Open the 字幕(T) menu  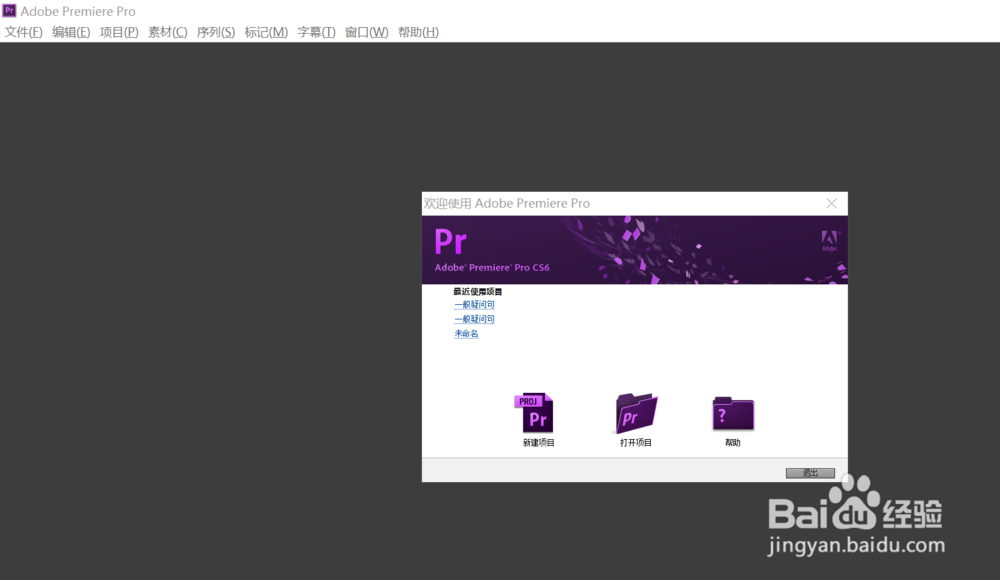pyautogui.click(x=316, y=32)
